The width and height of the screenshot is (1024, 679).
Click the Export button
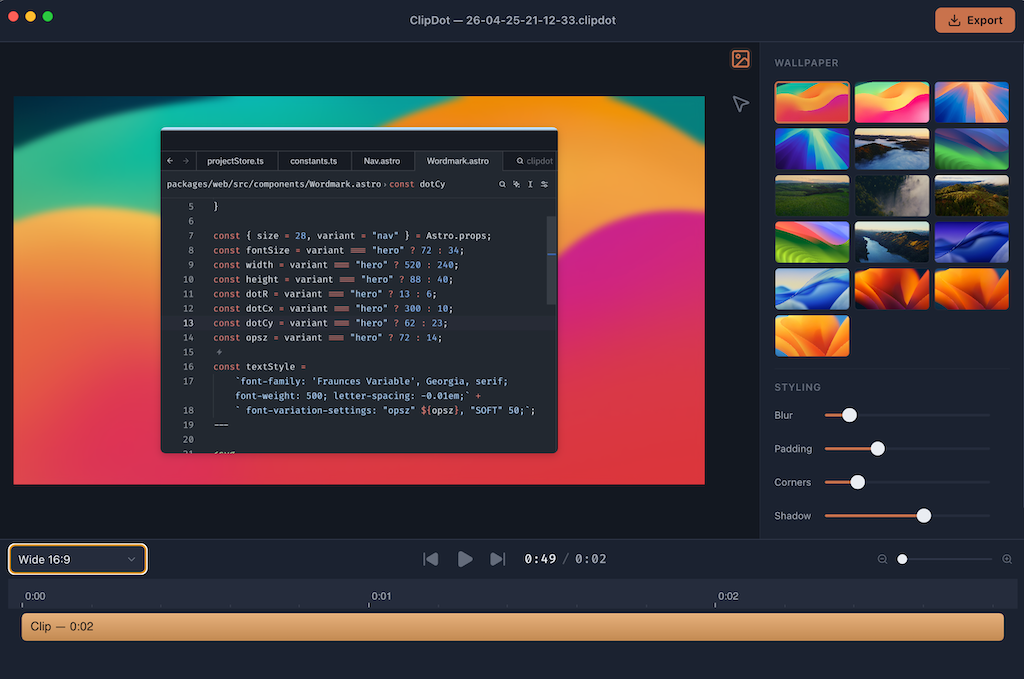[975, 20]
